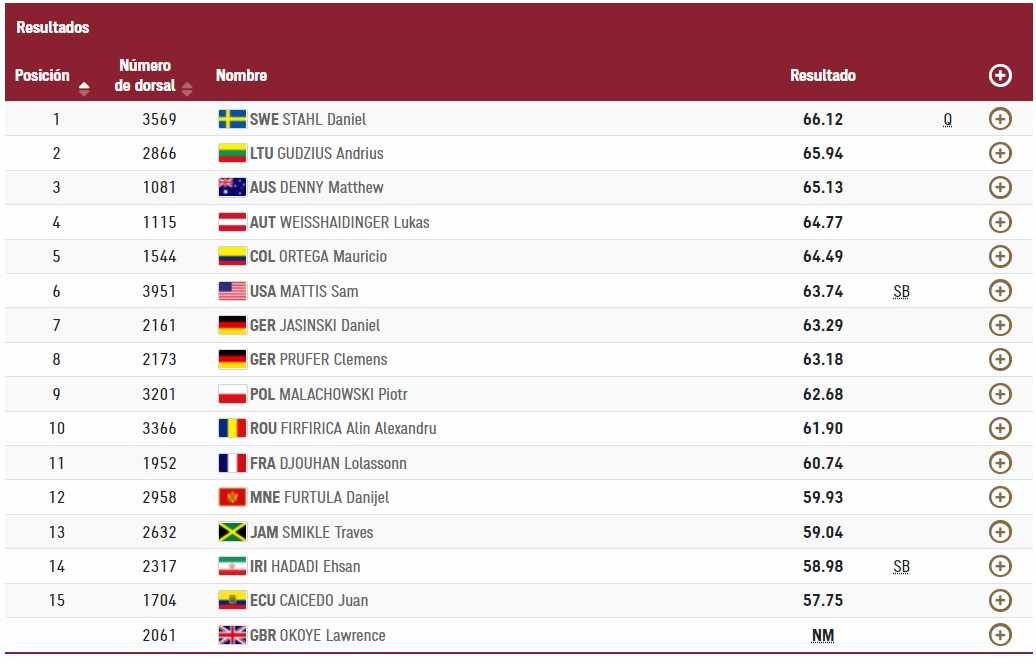This screenshot has width=1036, height=663.
Task: Open plus icon for WEISSHAIDINGER Lukas
Action: pos(1000,222)
